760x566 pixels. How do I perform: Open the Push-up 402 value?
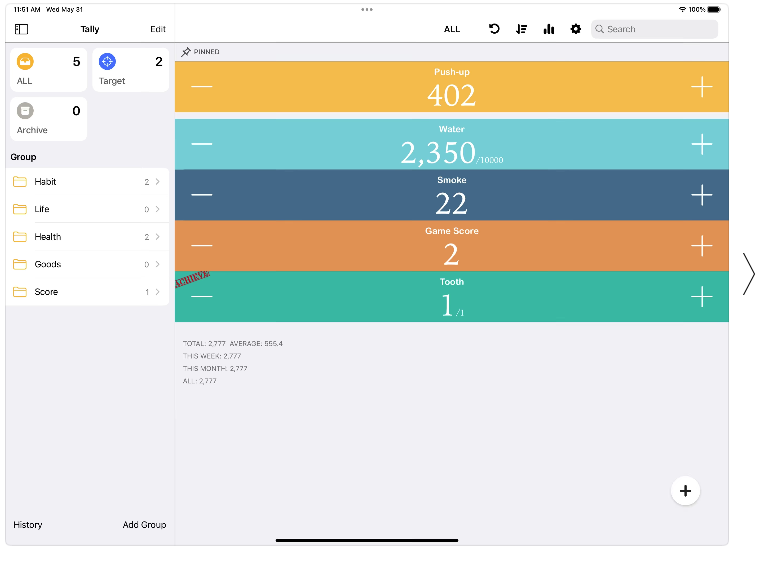pos(451,95)
